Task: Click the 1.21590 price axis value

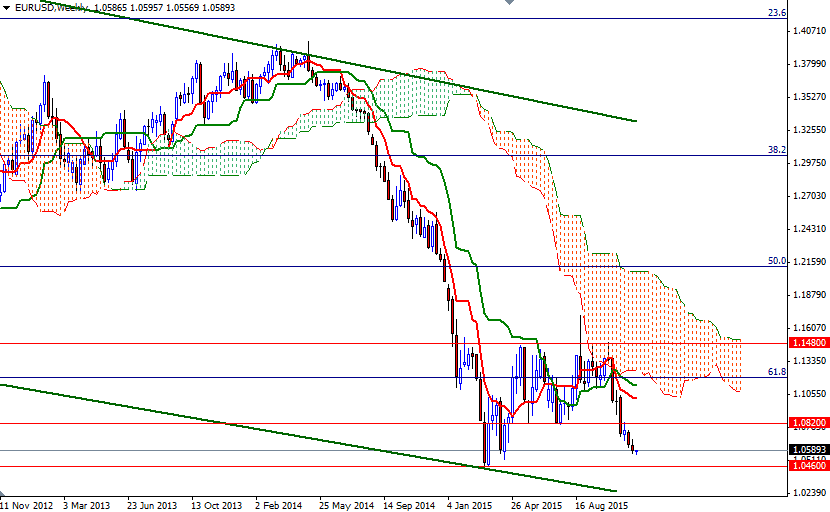Action: (809, 262)
